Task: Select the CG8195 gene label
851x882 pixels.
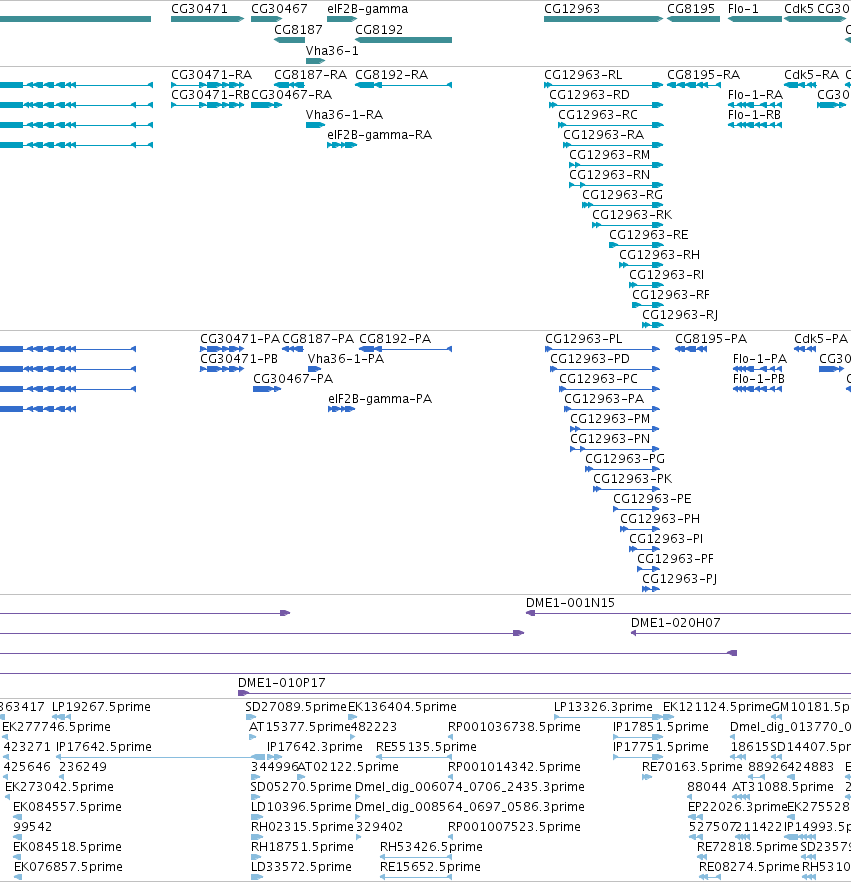Action: [691, 9]
